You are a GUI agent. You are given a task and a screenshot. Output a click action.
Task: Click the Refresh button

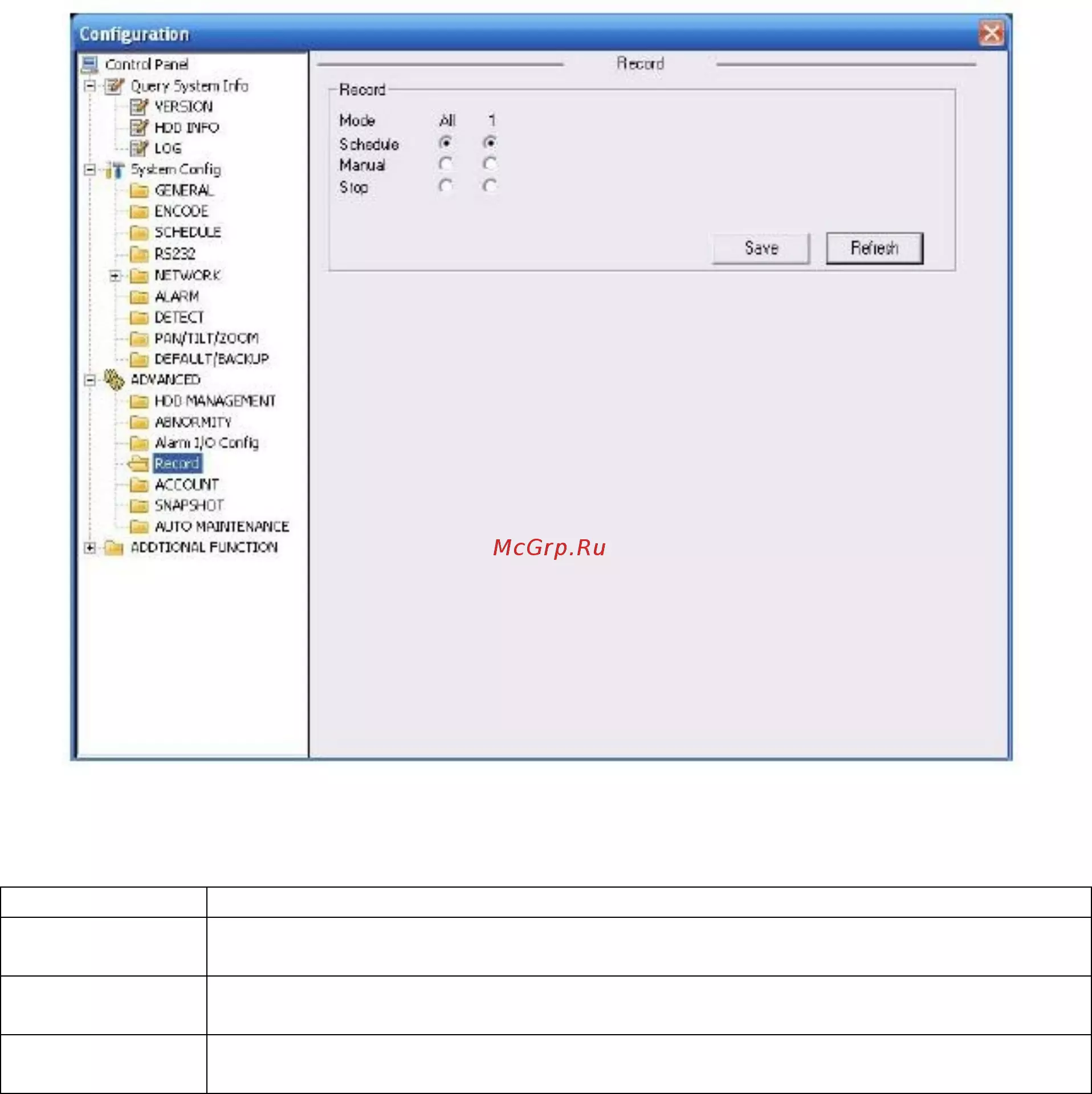(x=874, y=249)
